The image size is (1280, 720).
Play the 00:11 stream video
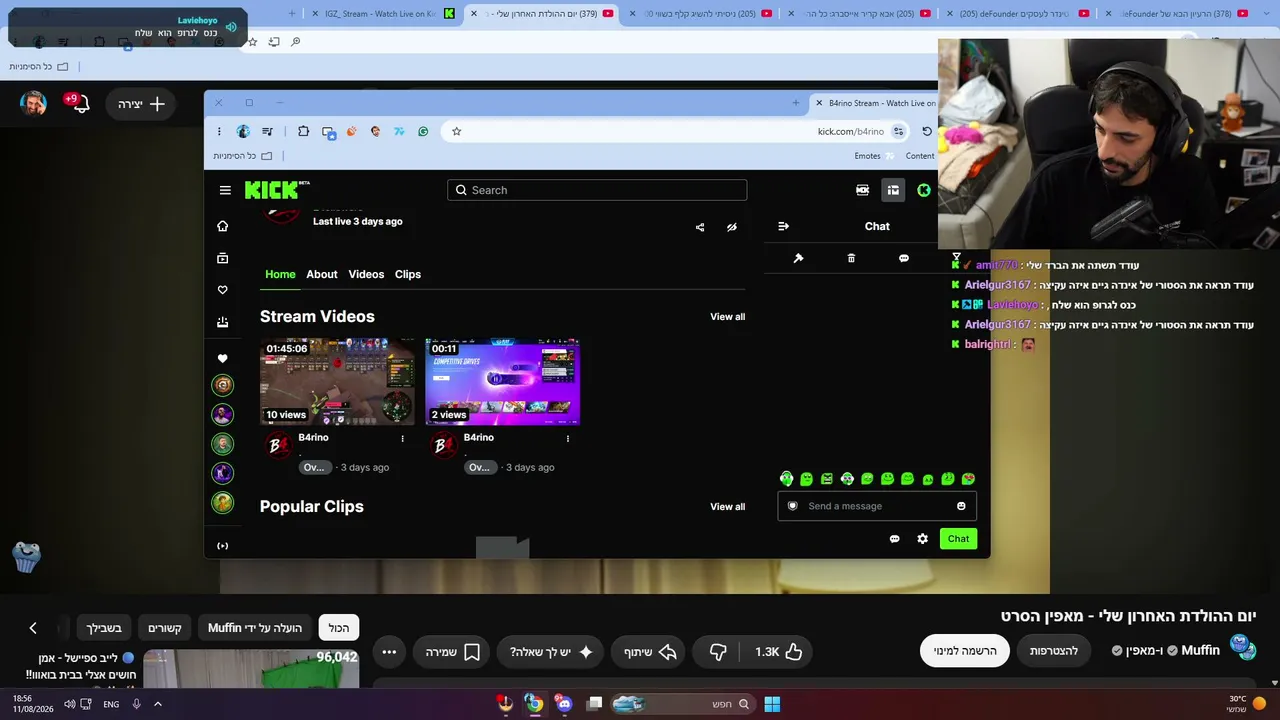coord(502,382)
